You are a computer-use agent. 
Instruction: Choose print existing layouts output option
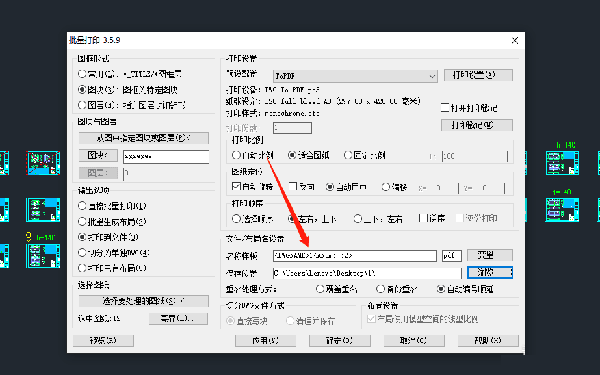[x=82, y=268]
